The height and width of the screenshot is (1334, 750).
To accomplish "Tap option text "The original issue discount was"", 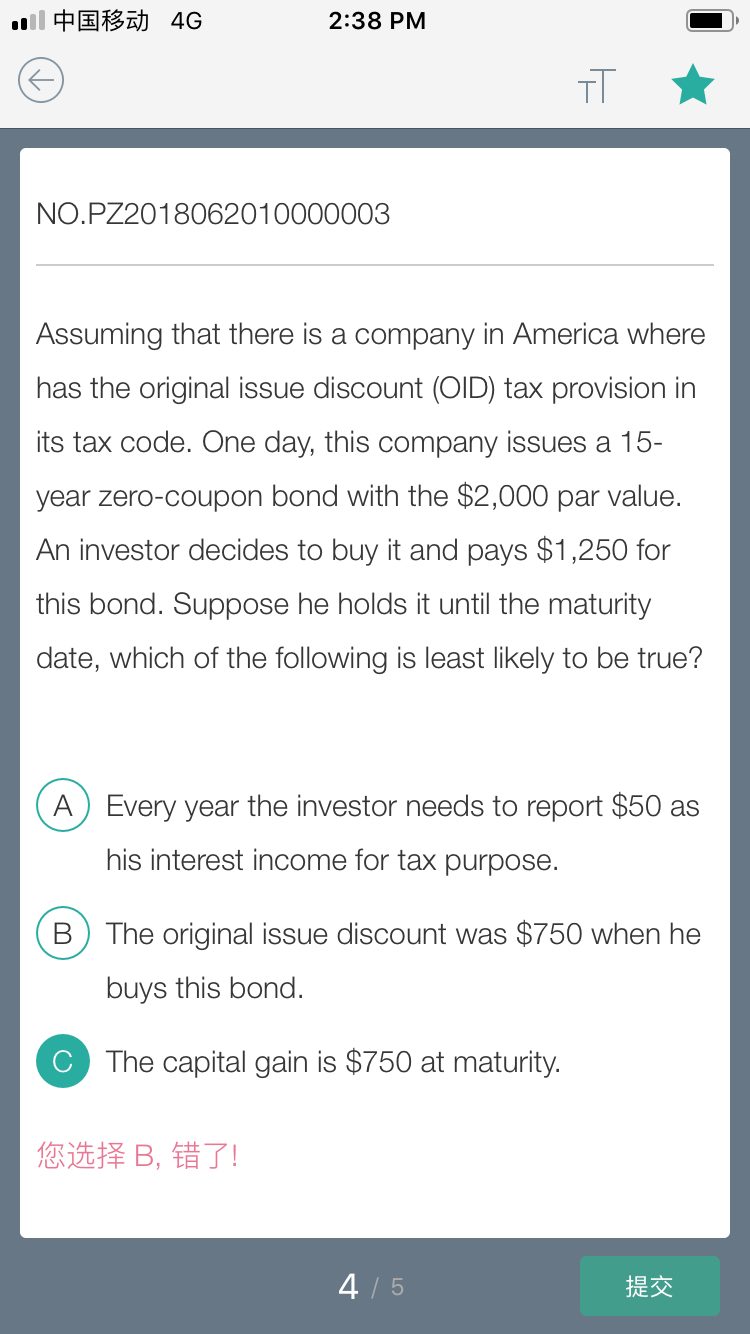I will (403, 934).
